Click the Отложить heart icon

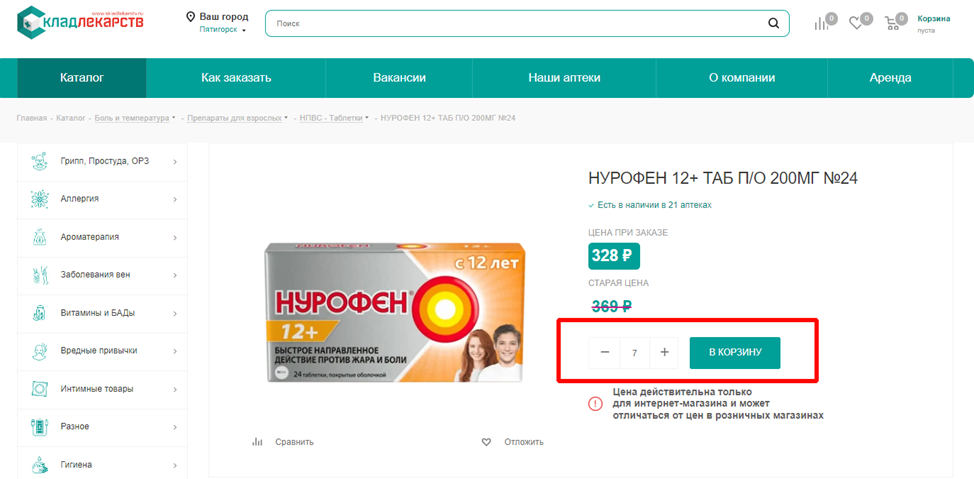pyautogui.click(x=486, y=442)
